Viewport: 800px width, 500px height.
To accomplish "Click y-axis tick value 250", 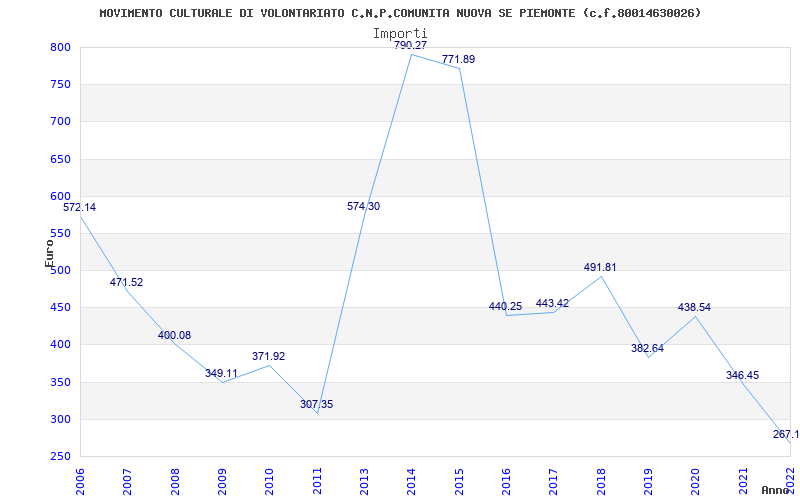I will coord(60,457).
